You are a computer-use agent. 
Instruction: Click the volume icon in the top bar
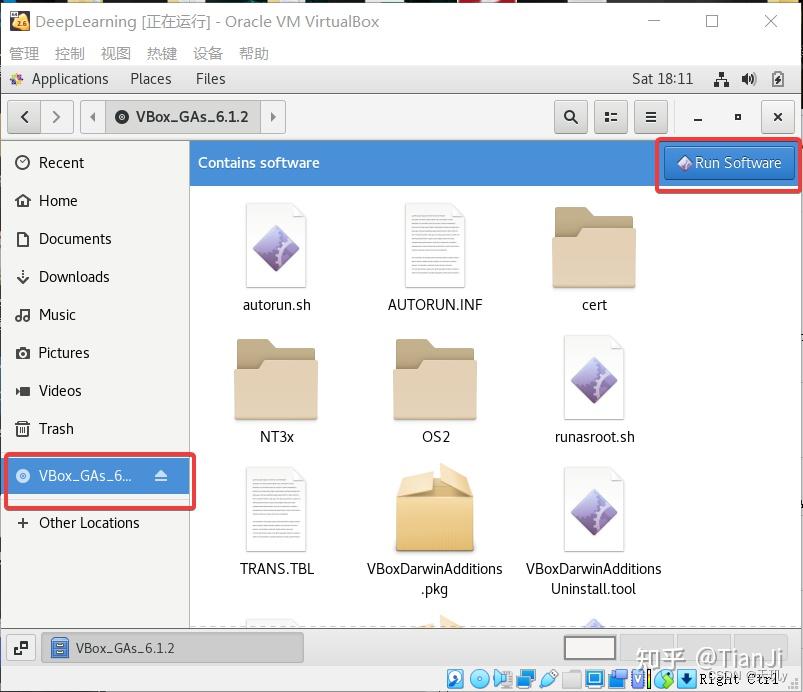click(746, 79)
